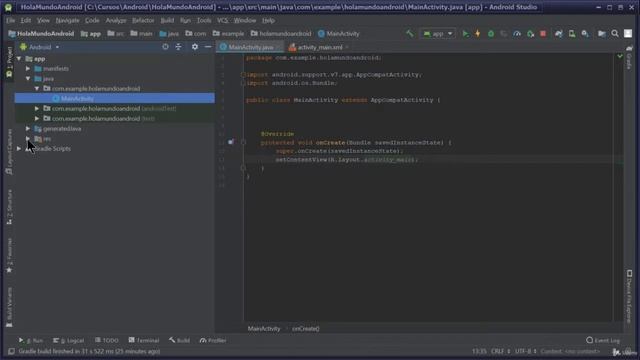
Task: Open the File menu
Action: [11, 20]
